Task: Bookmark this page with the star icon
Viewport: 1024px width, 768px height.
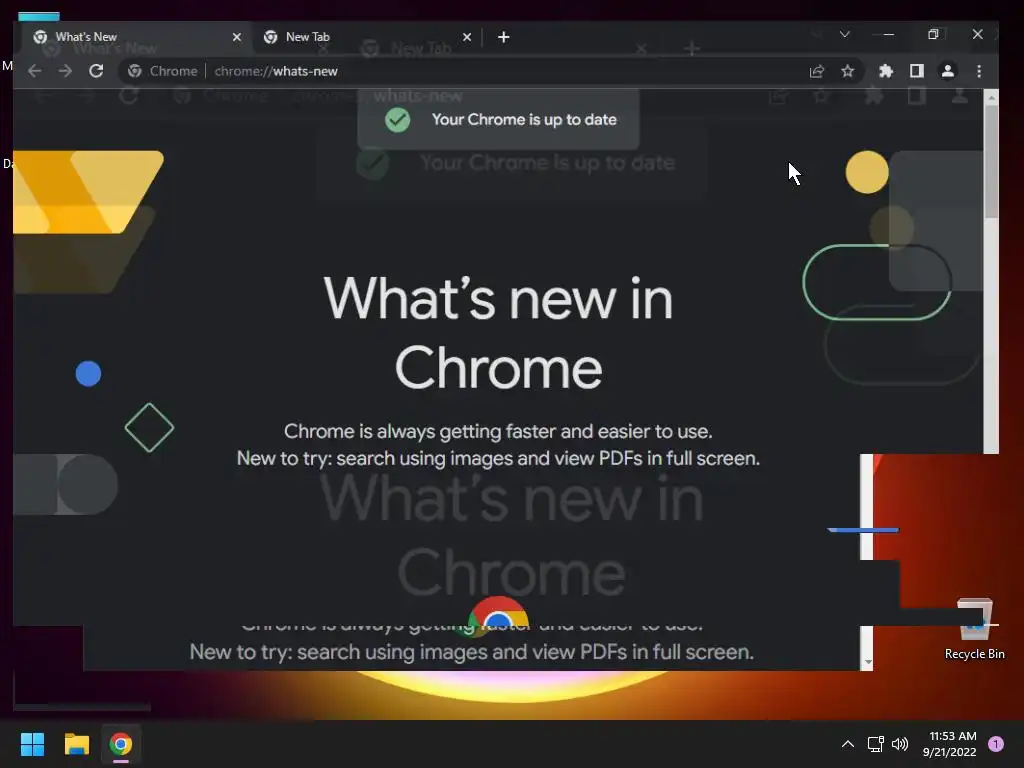Action: click(x=848, y=71)
